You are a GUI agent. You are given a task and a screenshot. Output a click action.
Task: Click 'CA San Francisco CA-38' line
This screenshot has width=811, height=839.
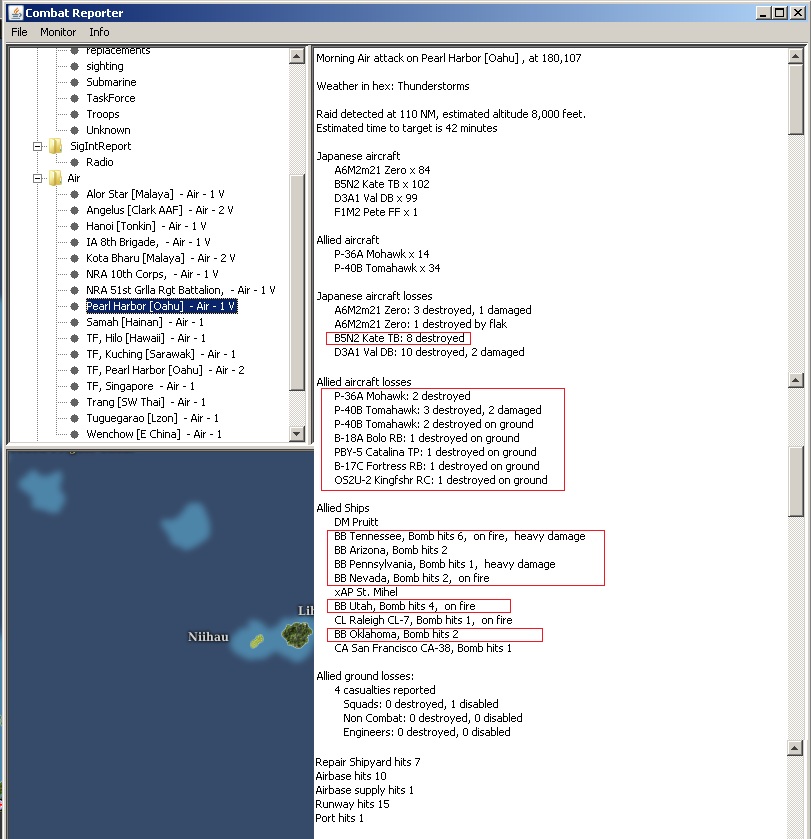[x=423, y=648]
